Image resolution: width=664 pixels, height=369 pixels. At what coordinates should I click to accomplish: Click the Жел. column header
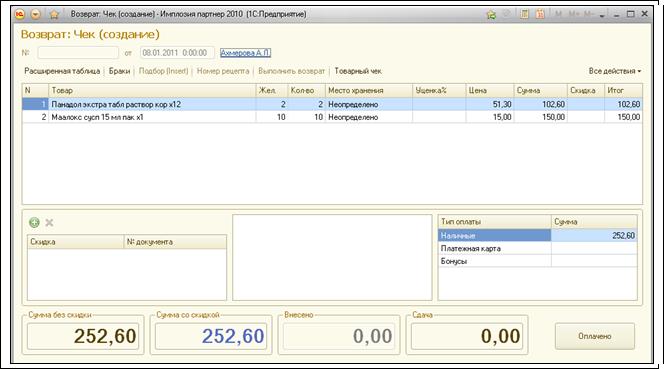point(272,91)
